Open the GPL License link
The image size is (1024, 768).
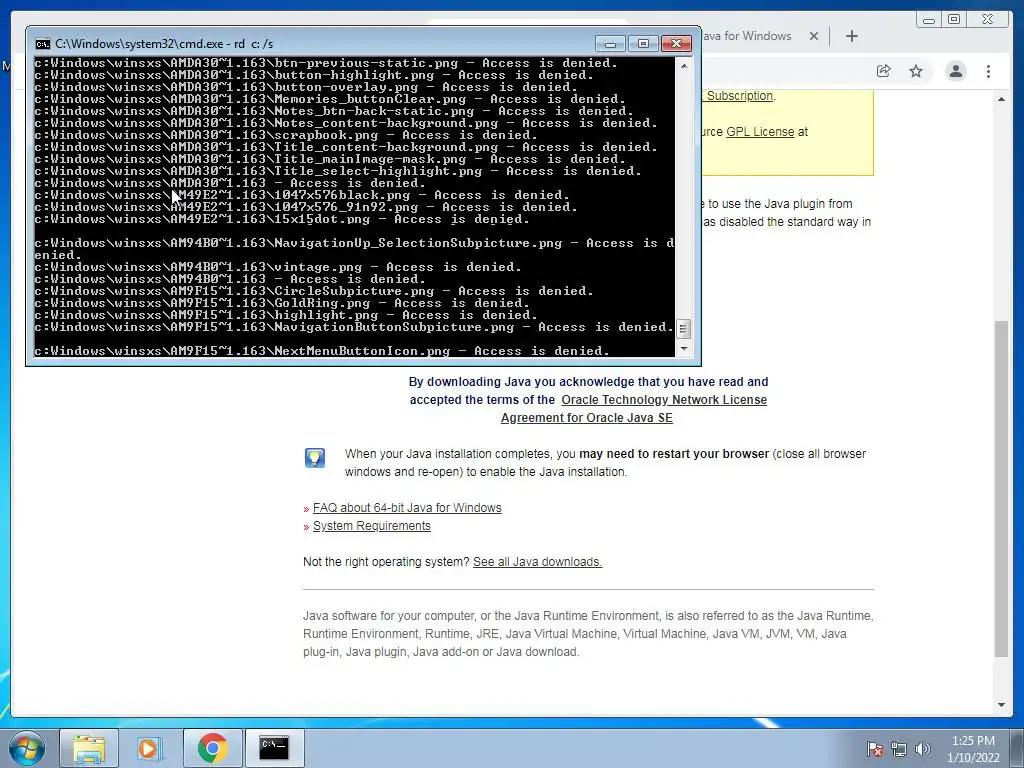click(x=760, y=132)
